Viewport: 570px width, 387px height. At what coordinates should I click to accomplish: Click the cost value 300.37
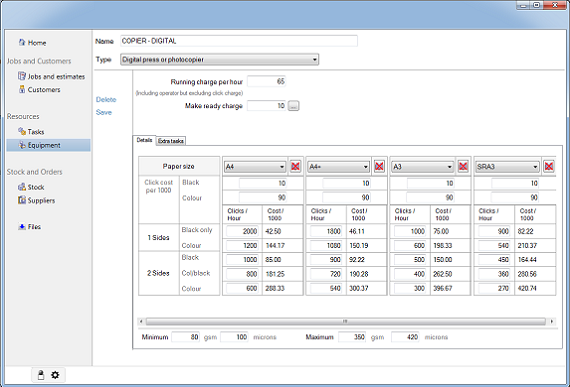[x=359, y=288]
